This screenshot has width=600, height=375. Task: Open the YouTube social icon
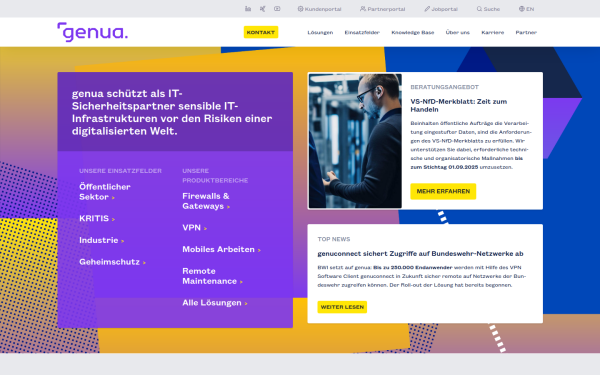tap(277, 9)
